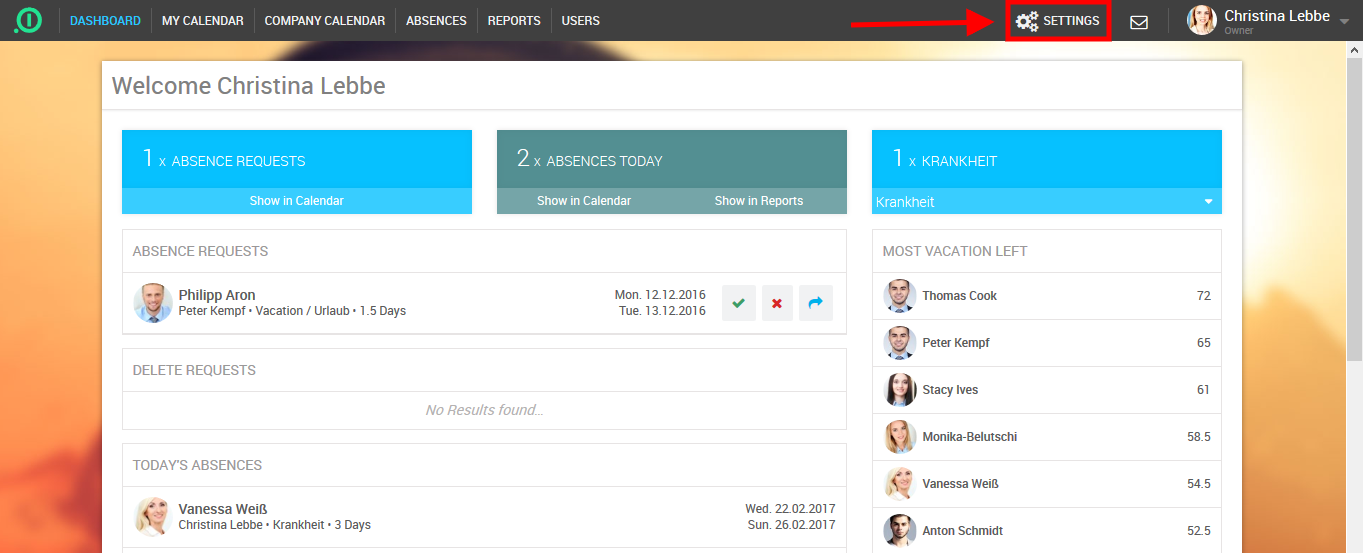Screen dimensions: 1363x553
Task: Click the Dashboard navigation item
Action: 105,21
